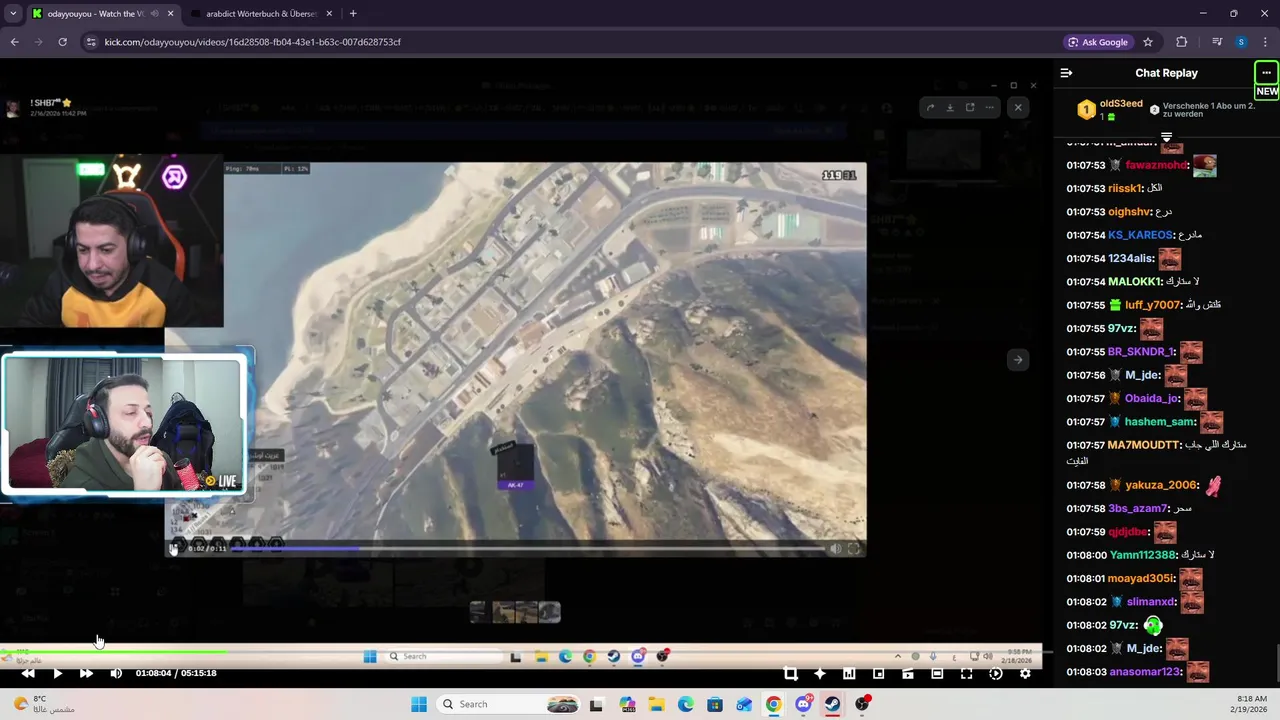Open Discord from taskbar

[x=803, y=705]
